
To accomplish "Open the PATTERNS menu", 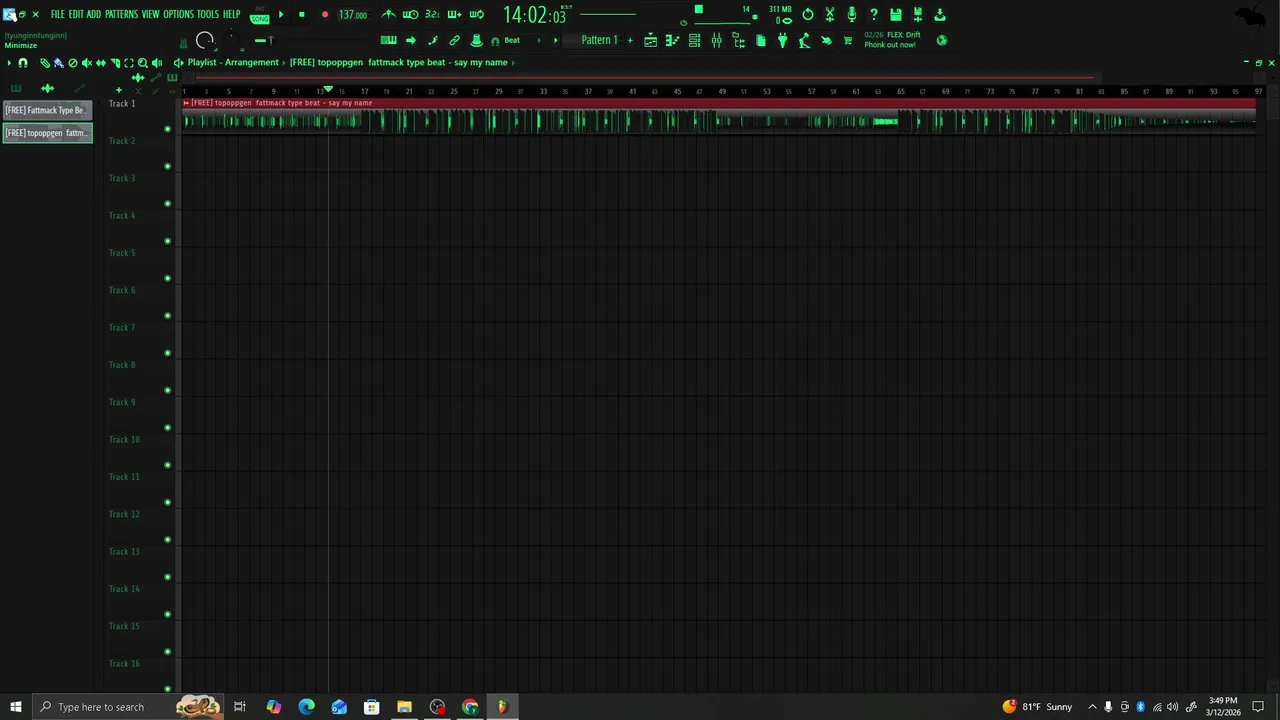I will click(x=121, y=14).
